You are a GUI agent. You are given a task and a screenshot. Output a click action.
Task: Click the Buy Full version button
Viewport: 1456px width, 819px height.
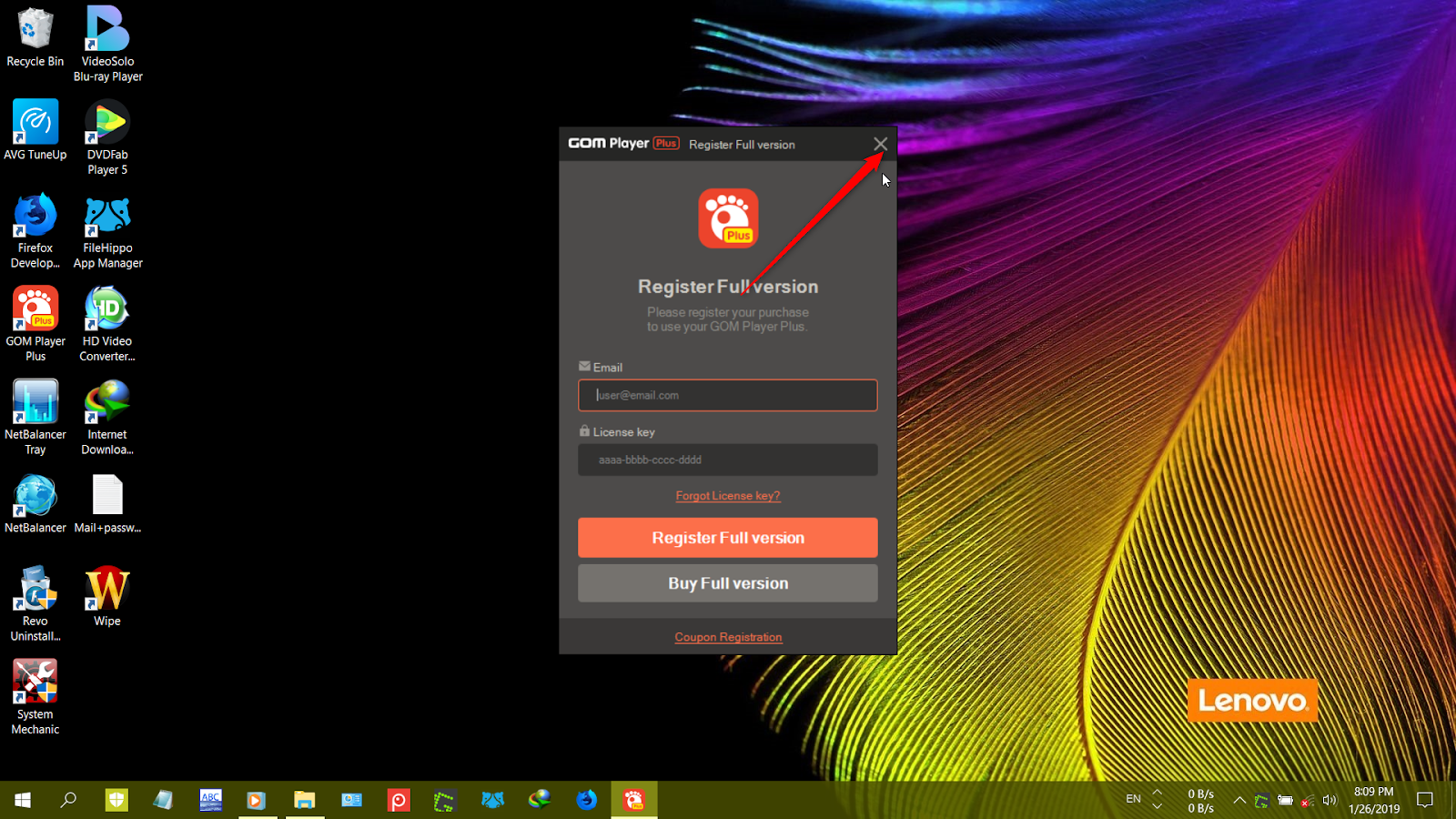(x=728, y=583)
